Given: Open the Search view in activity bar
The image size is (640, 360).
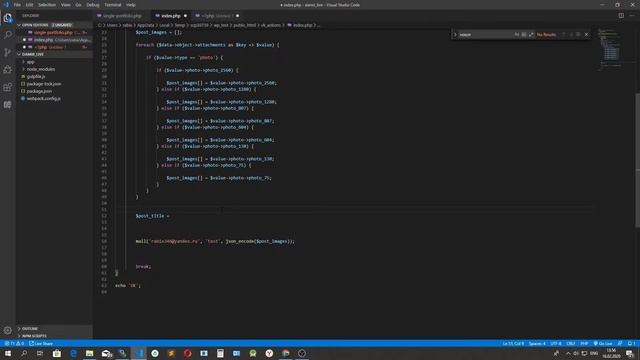Looking at the screenshot, I should click(x=8, y=35).
